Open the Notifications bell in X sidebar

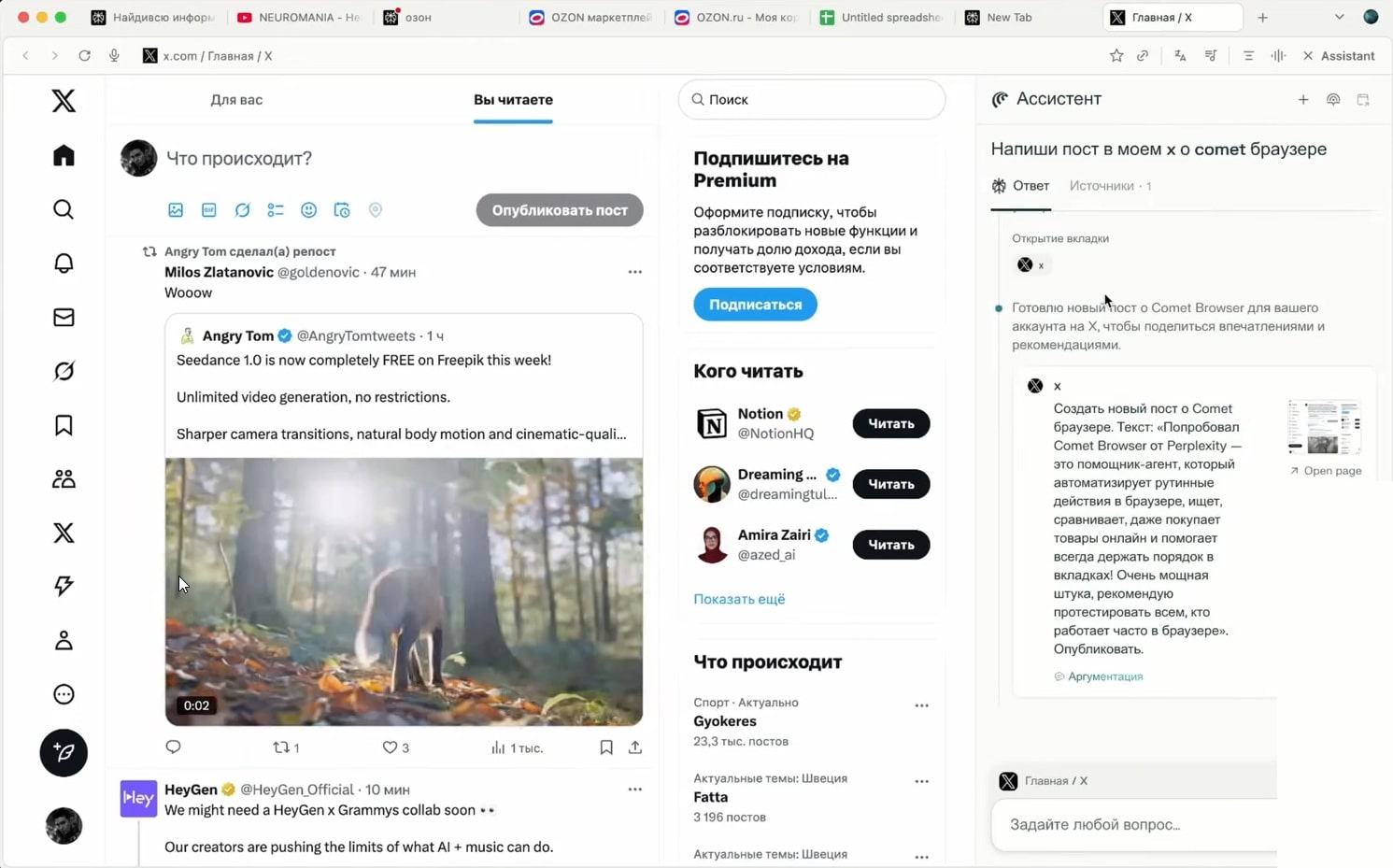(64, 263)
